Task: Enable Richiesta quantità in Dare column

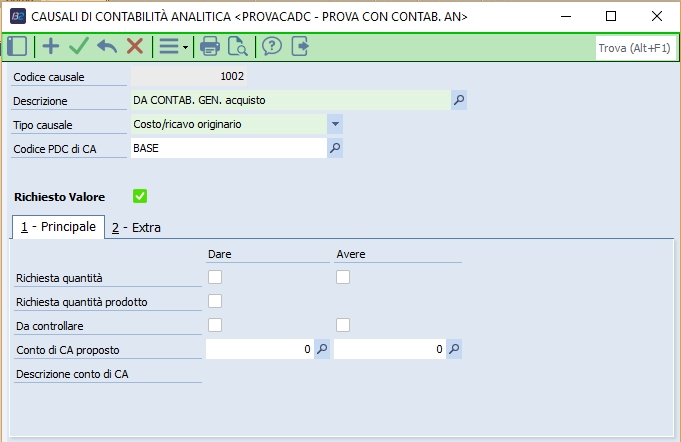Action: [214, 277]
